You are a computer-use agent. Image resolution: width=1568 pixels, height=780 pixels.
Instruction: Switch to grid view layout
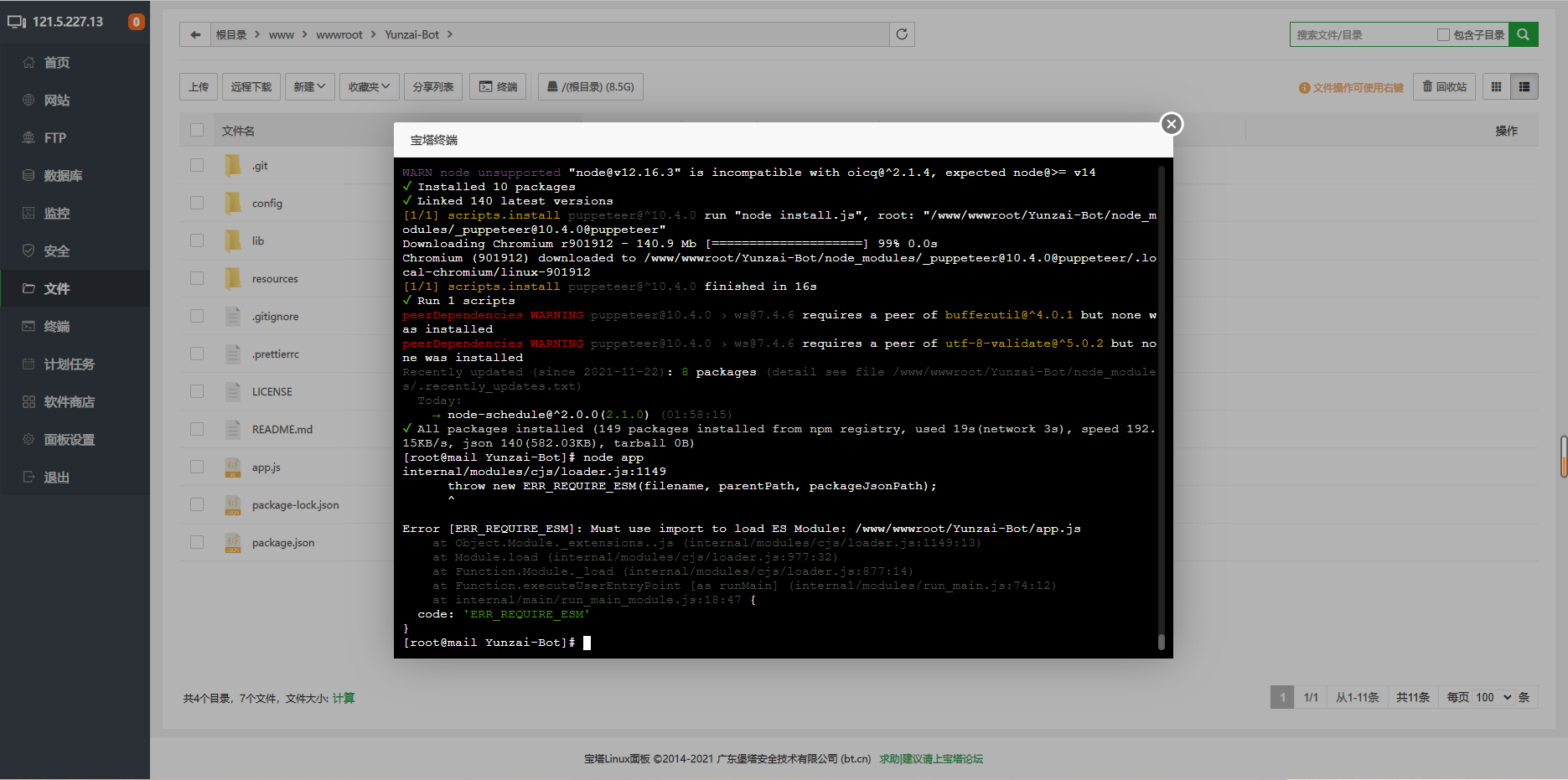(1498, 86)
